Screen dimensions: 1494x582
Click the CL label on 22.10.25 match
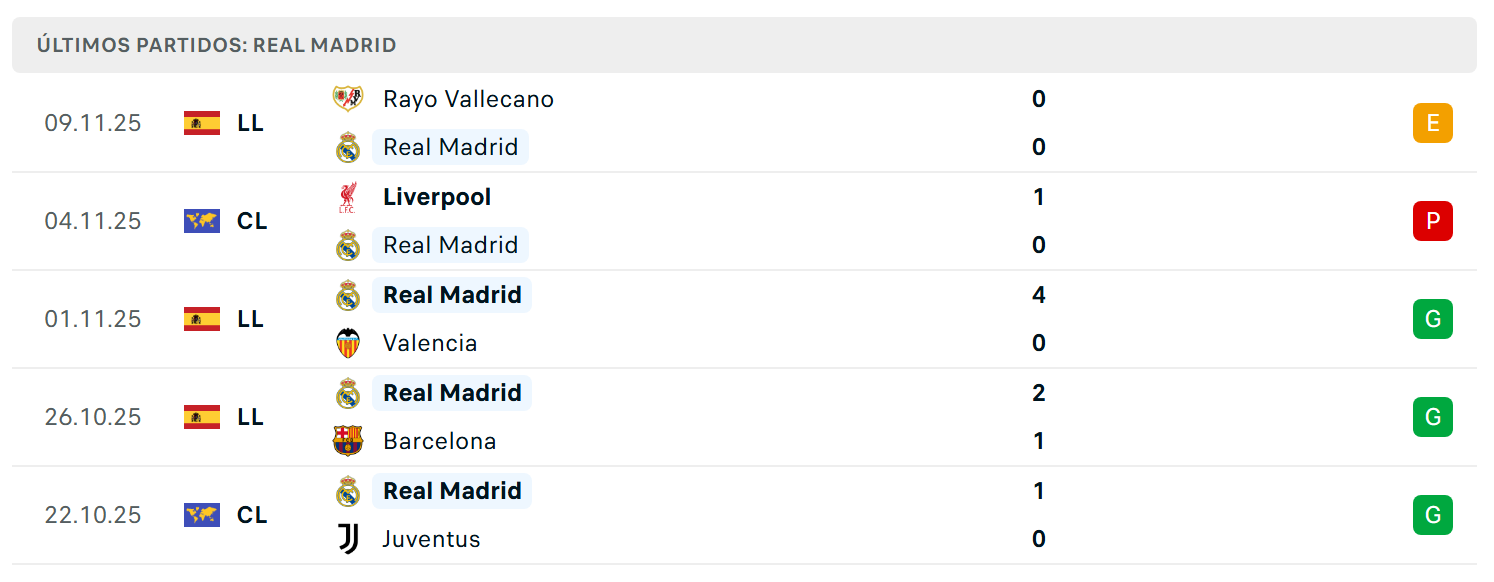252,515
